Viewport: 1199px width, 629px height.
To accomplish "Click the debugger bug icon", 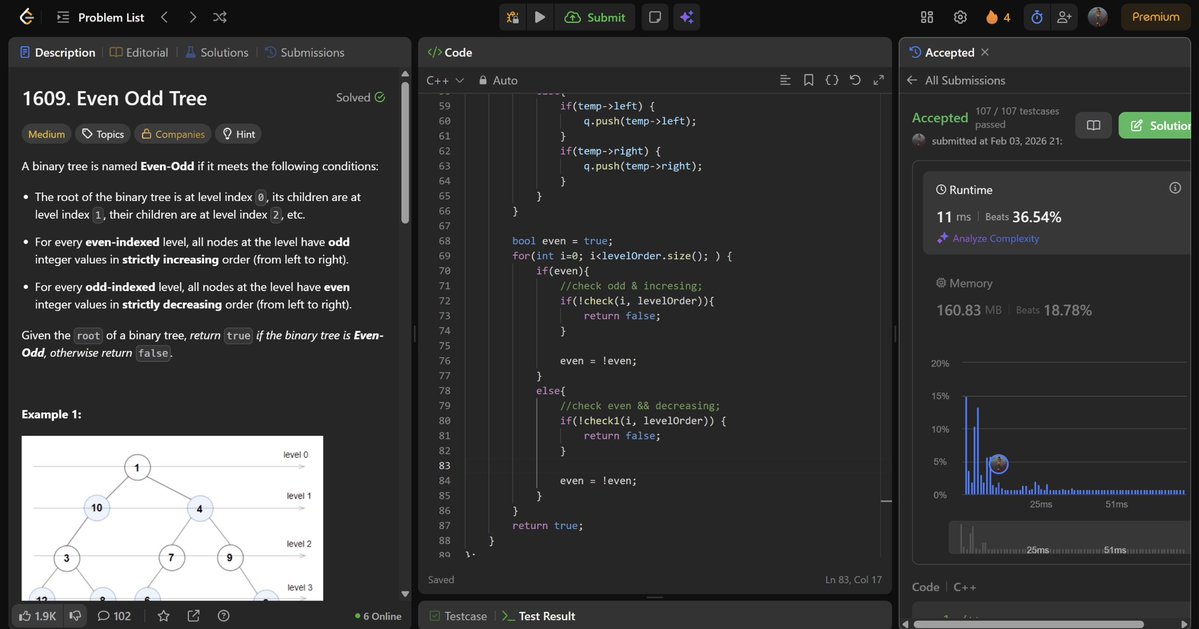I will 512,17.
